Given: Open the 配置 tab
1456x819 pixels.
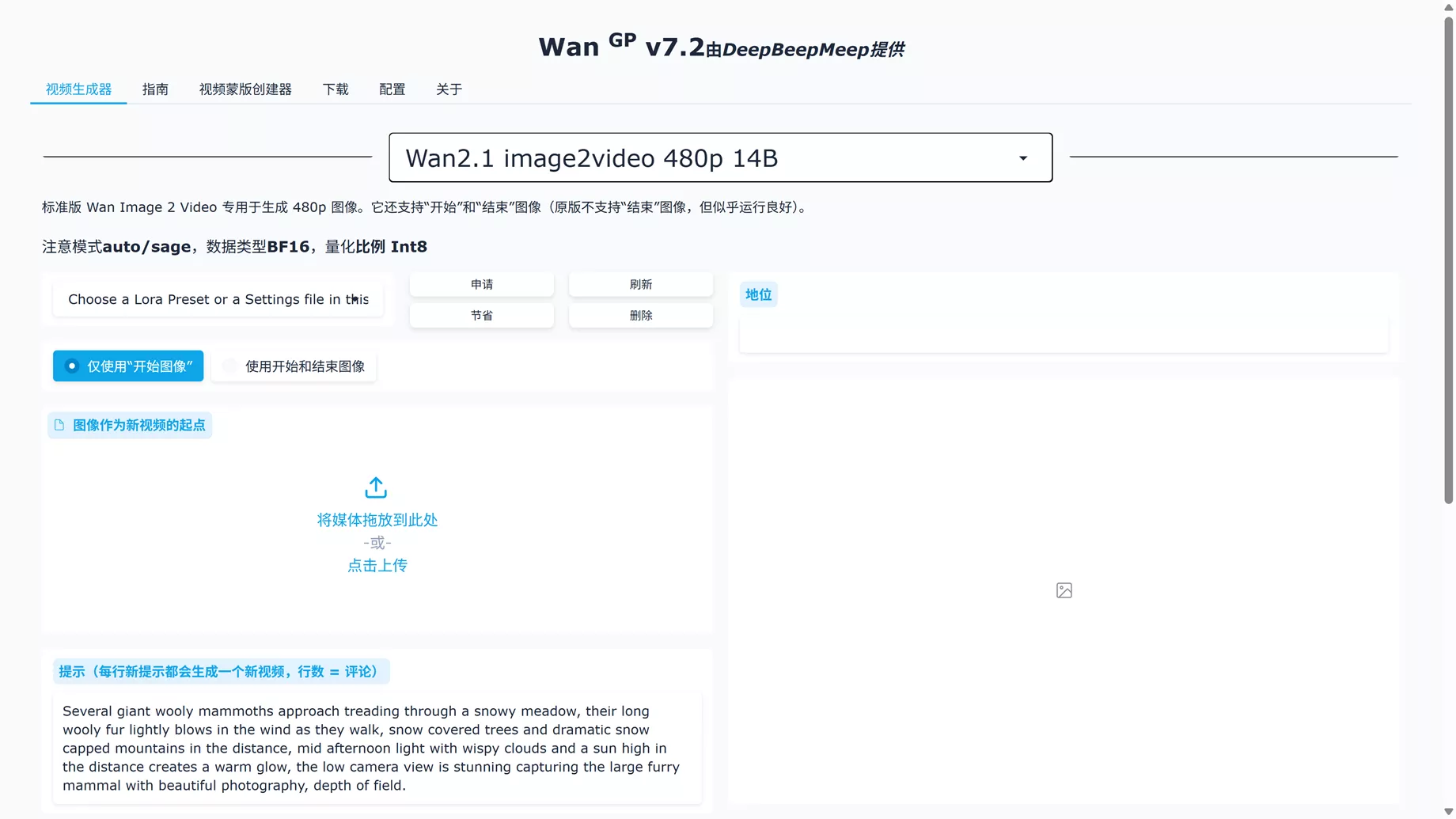Looking at the screenshot, I should pos(392,89).
